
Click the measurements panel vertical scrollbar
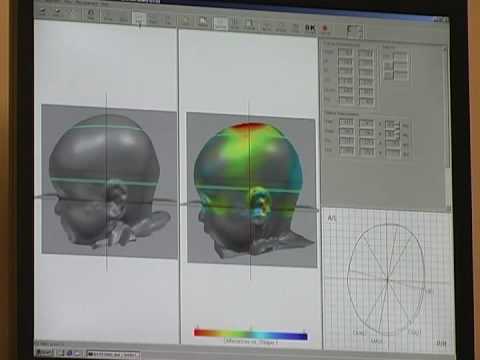pos(447,128)
